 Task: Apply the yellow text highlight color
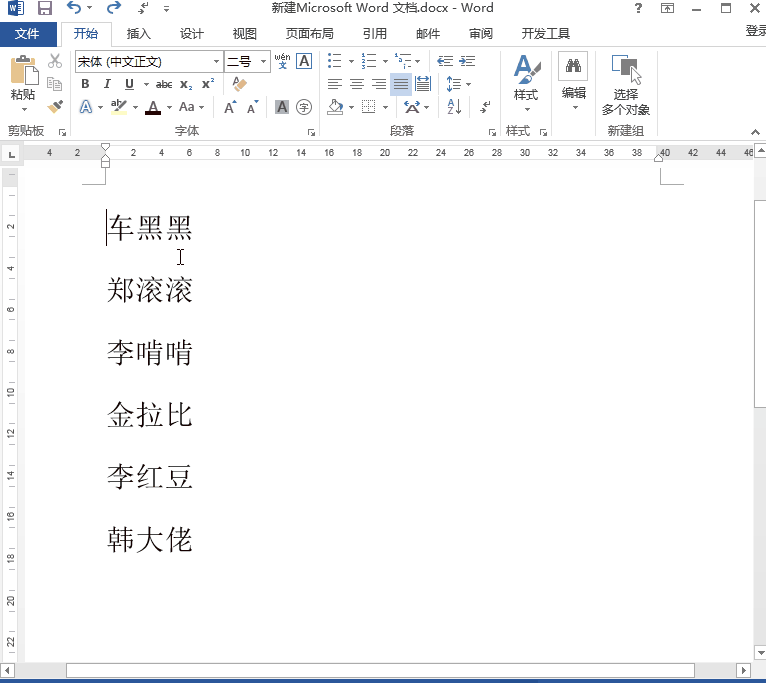(119, 107)
